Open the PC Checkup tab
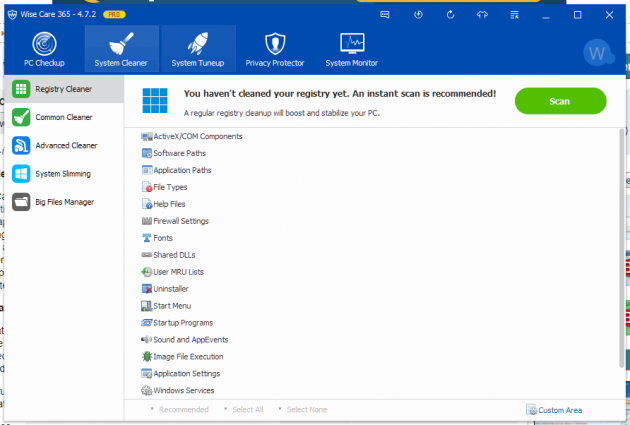Viewport: 630px width, 425px height. (43, 50)
